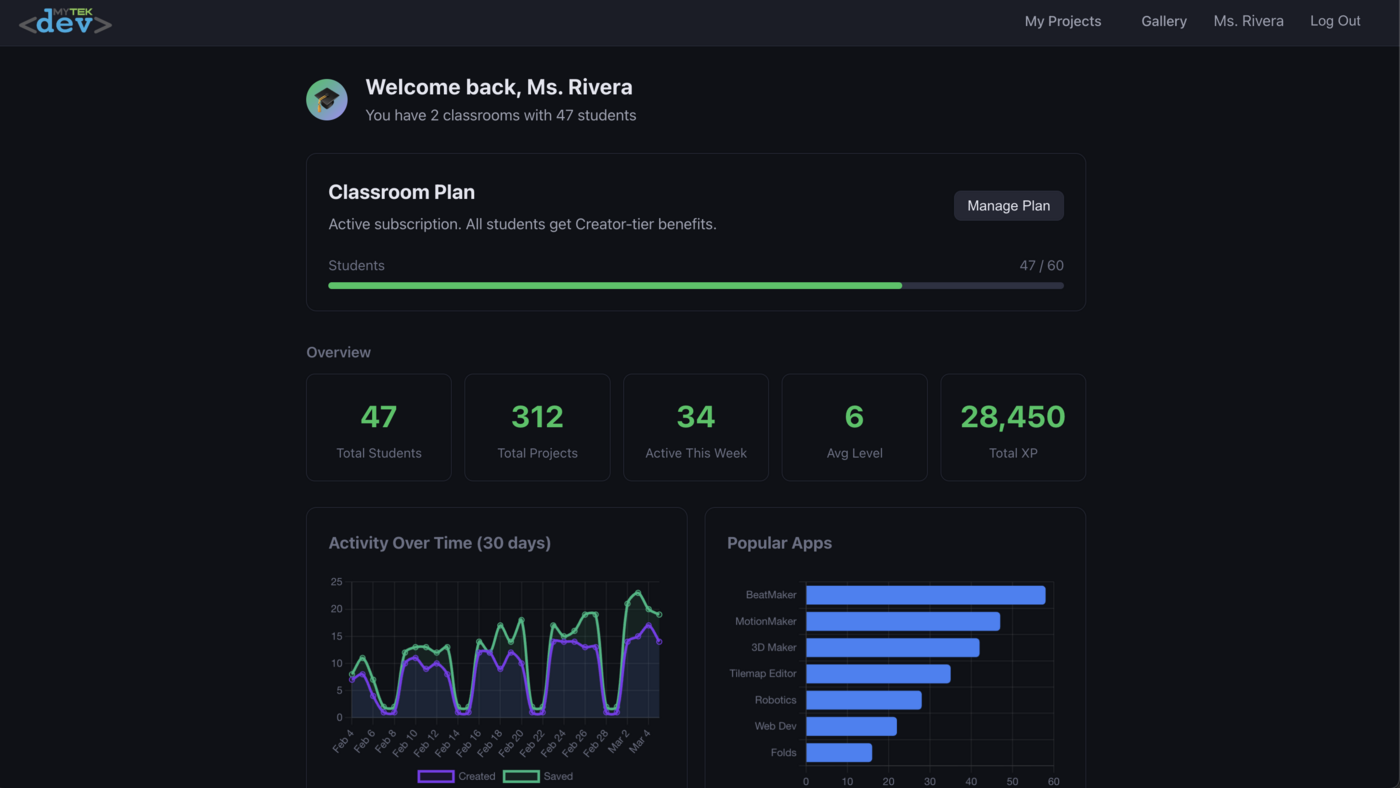The width and height of the screenshot is (1400, 788).
Task: Click the Avg Level stat card
Action: click(854, 427)
